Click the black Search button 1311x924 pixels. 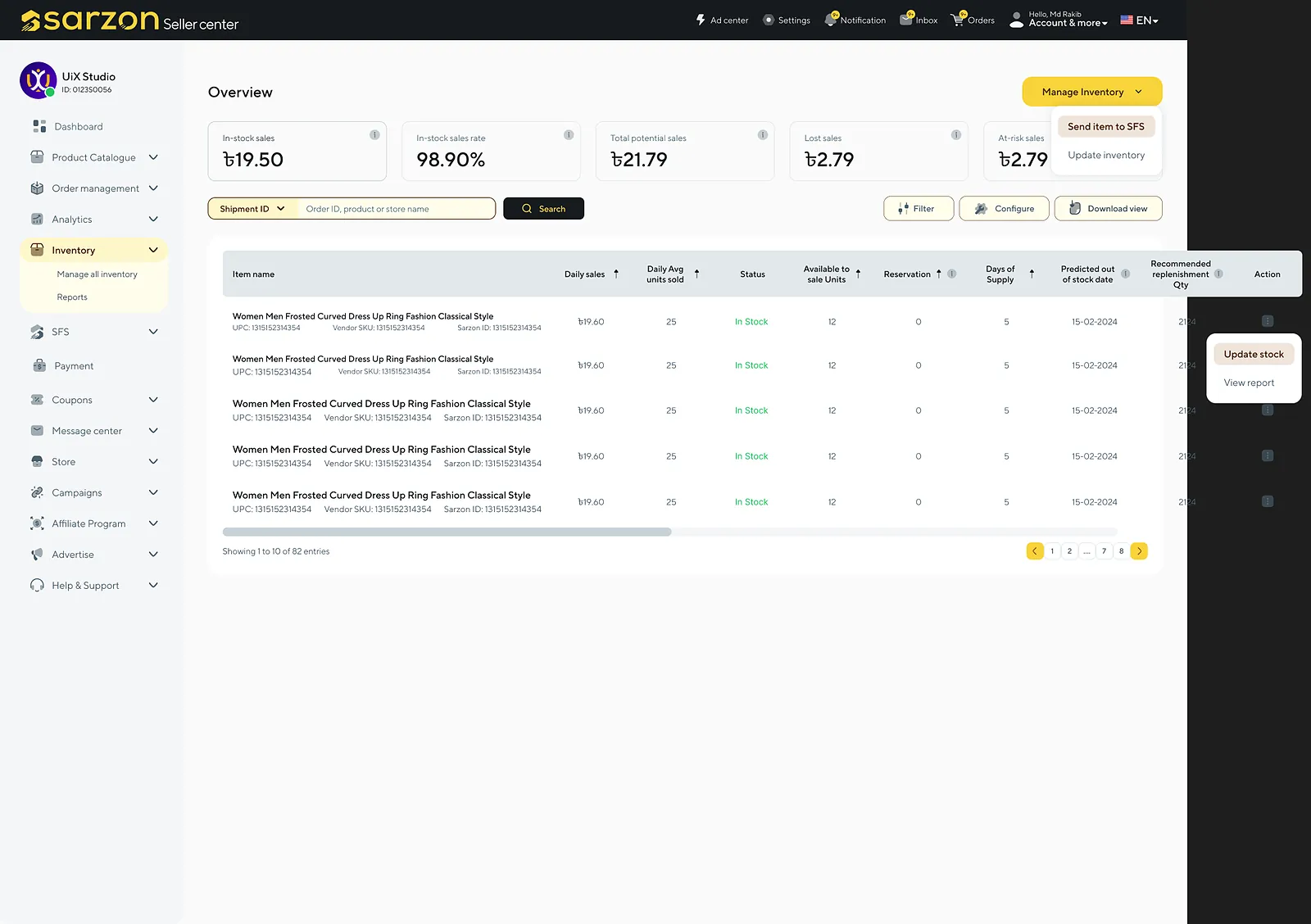[543, 209]
